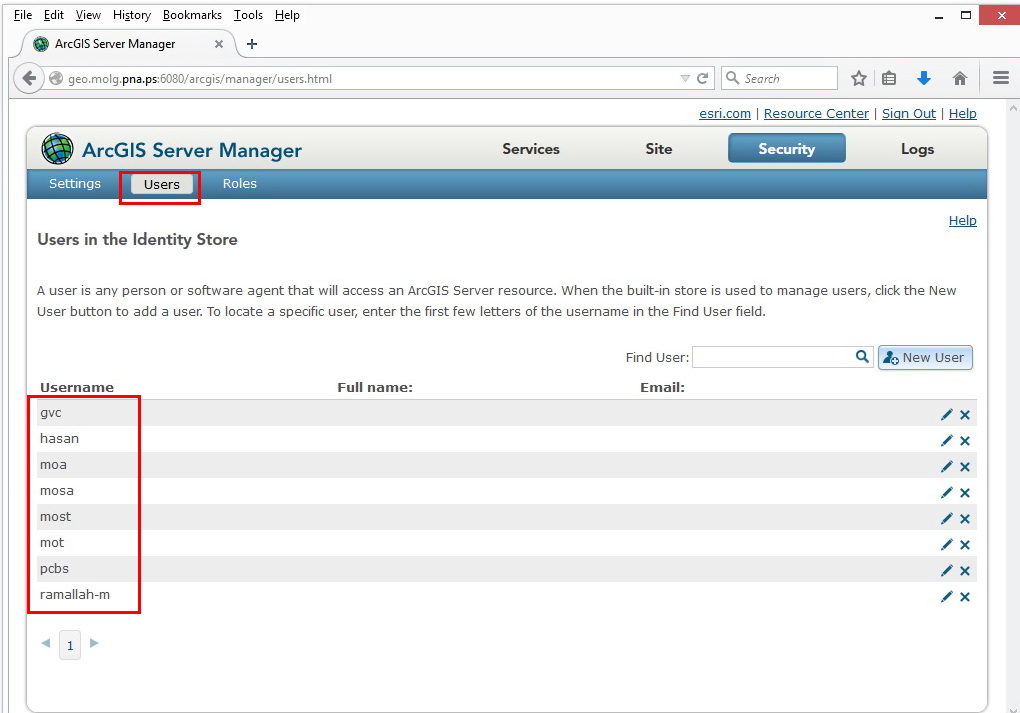Edit the mosa user with pencil icon
Screen dimensions: 1020x713
pos(946,492)
